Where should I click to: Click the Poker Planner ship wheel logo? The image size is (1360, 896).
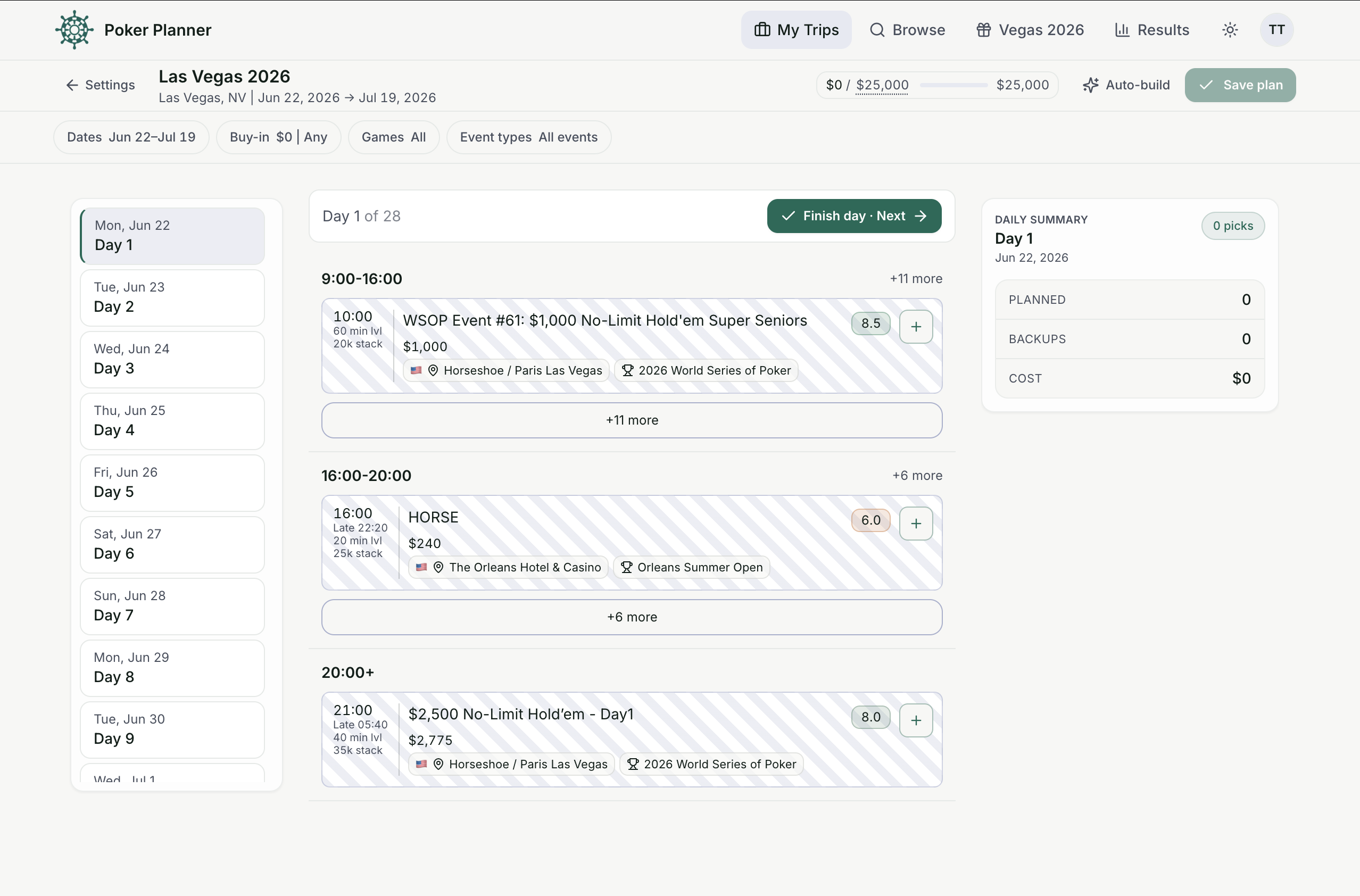74,30
